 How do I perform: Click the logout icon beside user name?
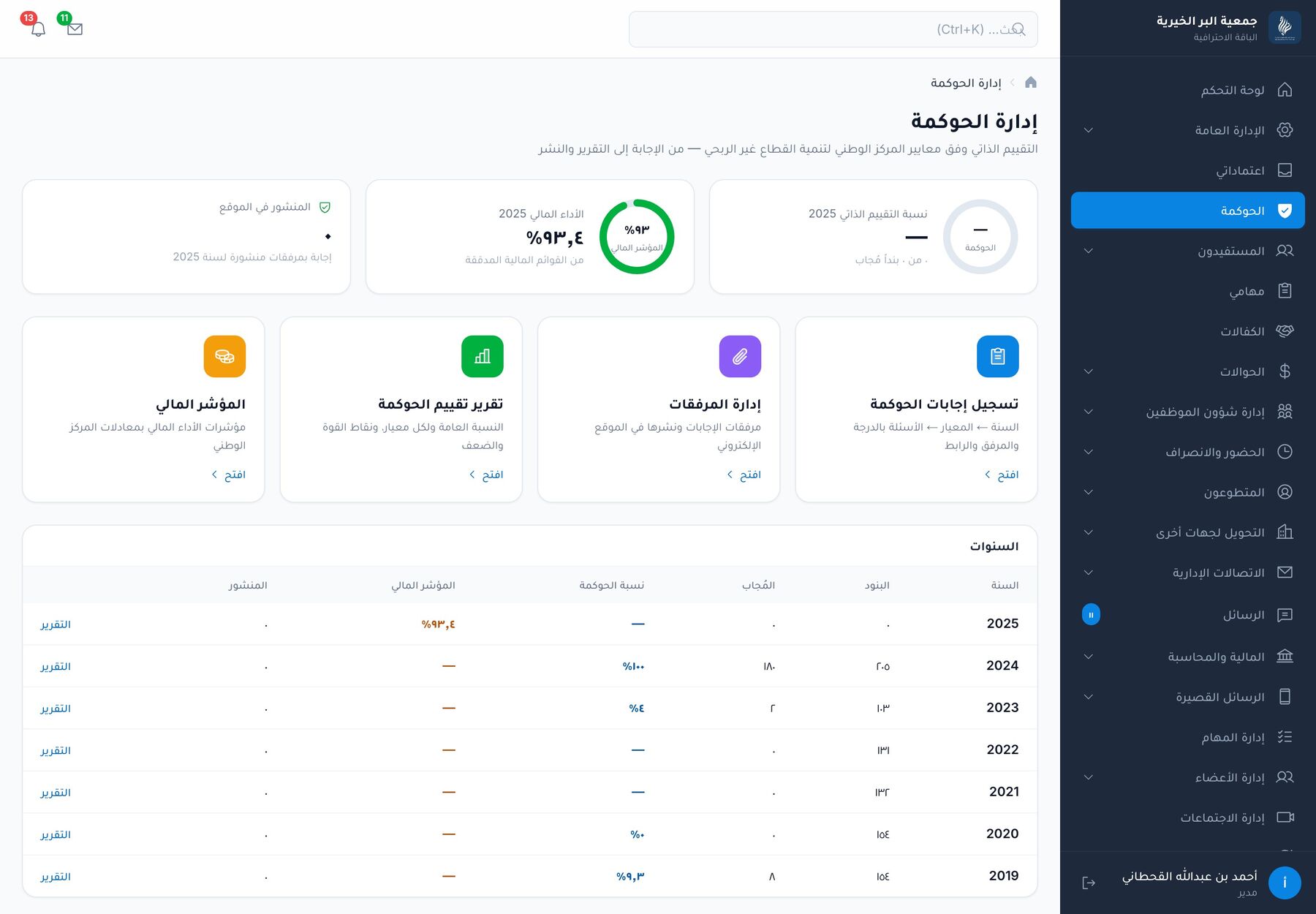1089,883
